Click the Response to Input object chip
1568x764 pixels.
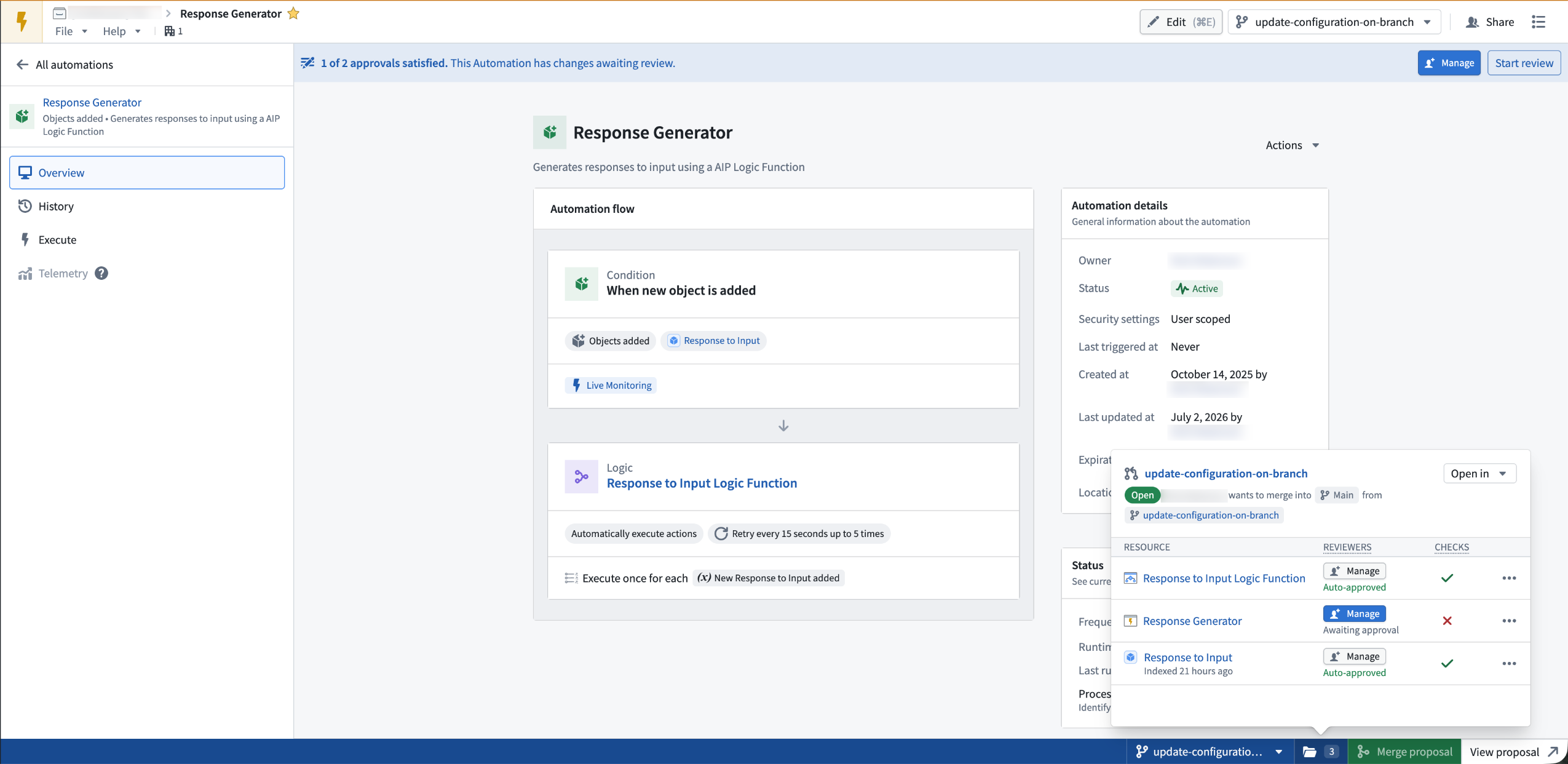pyautogui.click(x=713, y=341)
